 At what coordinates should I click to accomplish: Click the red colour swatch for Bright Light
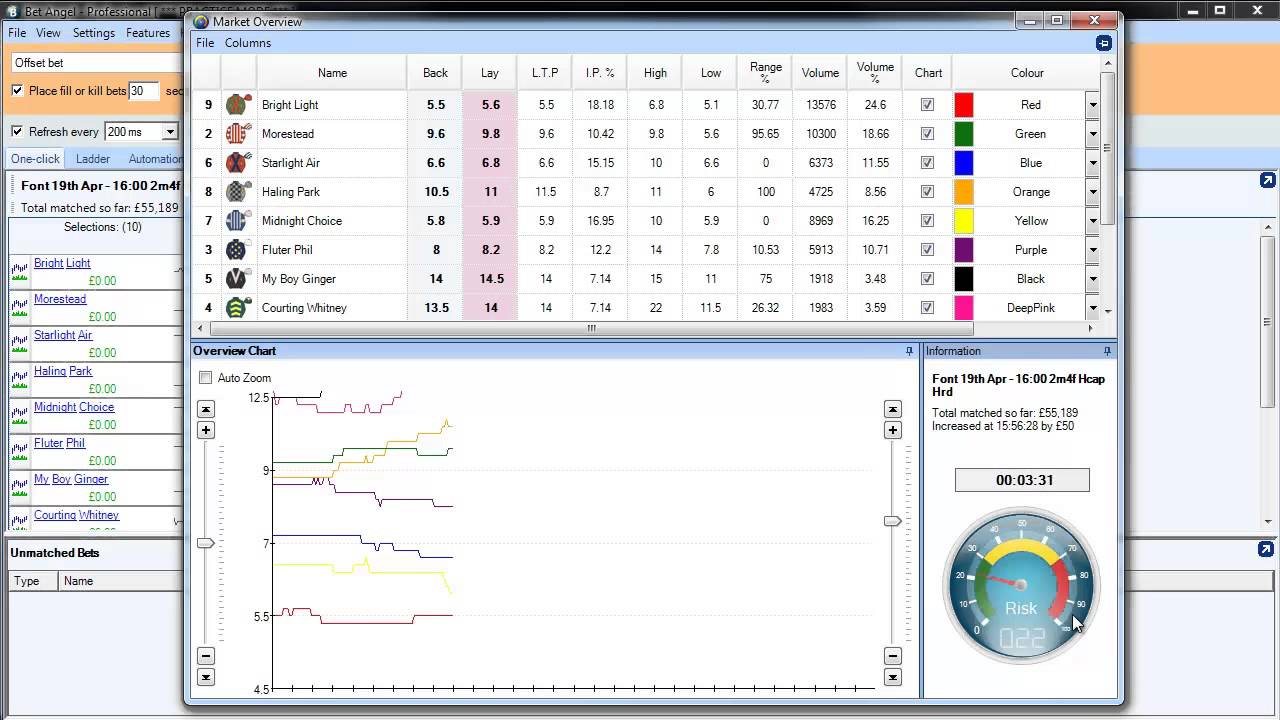coord(964,104)
